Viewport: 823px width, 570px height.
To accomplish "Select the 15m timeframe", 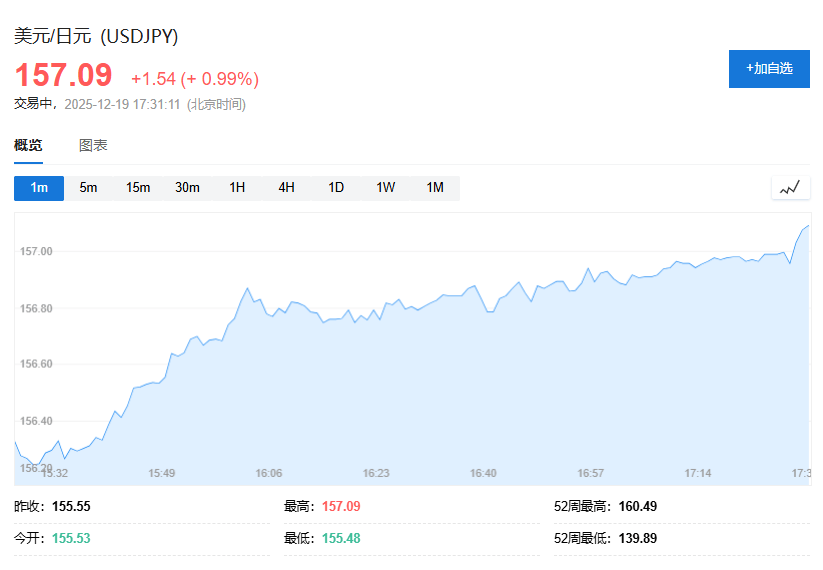I will coord(138,188).
